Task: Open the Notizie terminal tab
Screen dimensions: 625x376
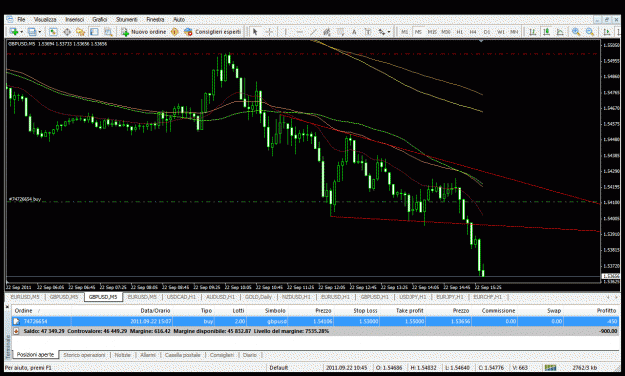Action: click(x=123, y=355)
